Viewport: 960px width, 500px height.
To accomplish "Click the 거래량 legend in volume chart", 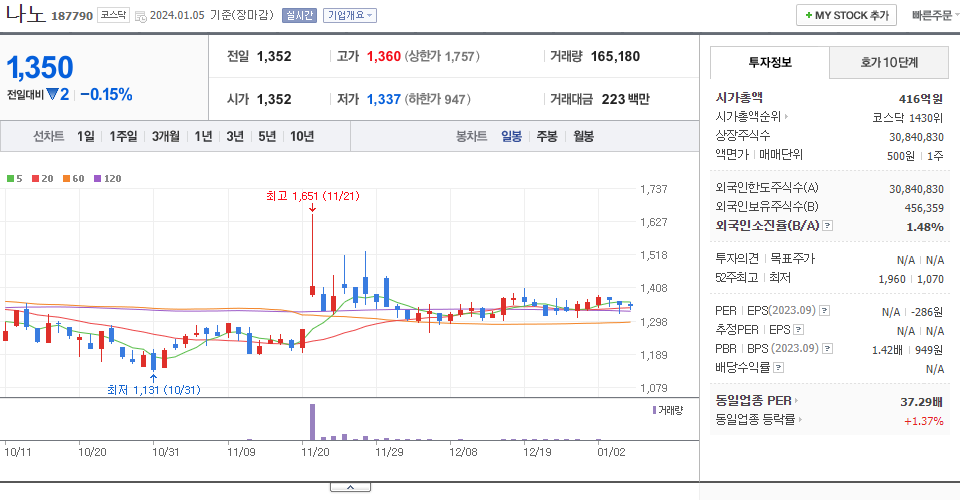I will [x=667, y=410].
